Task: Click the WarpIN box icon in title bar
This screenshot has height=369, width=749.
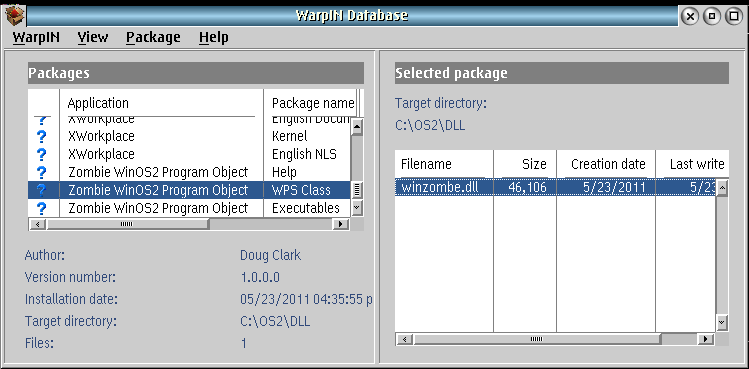Action: point(15,15)
